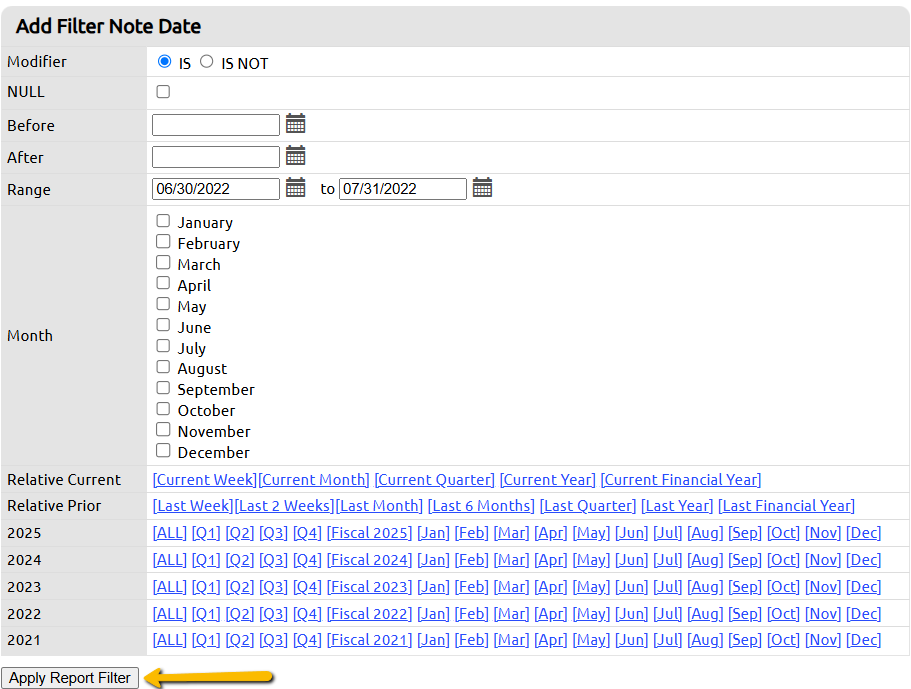Click Q4 in the 2022 row
The width and height of the screenshot is (911, 689).
pos(307,614)
